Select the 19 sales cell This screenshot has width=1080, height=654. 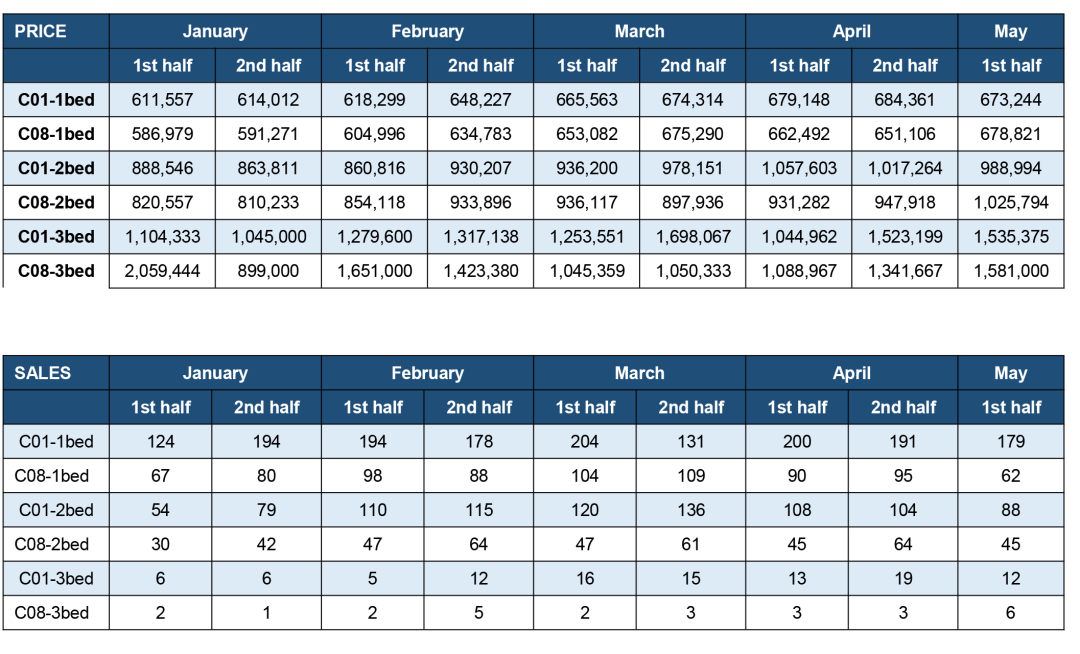click(903, 578)
